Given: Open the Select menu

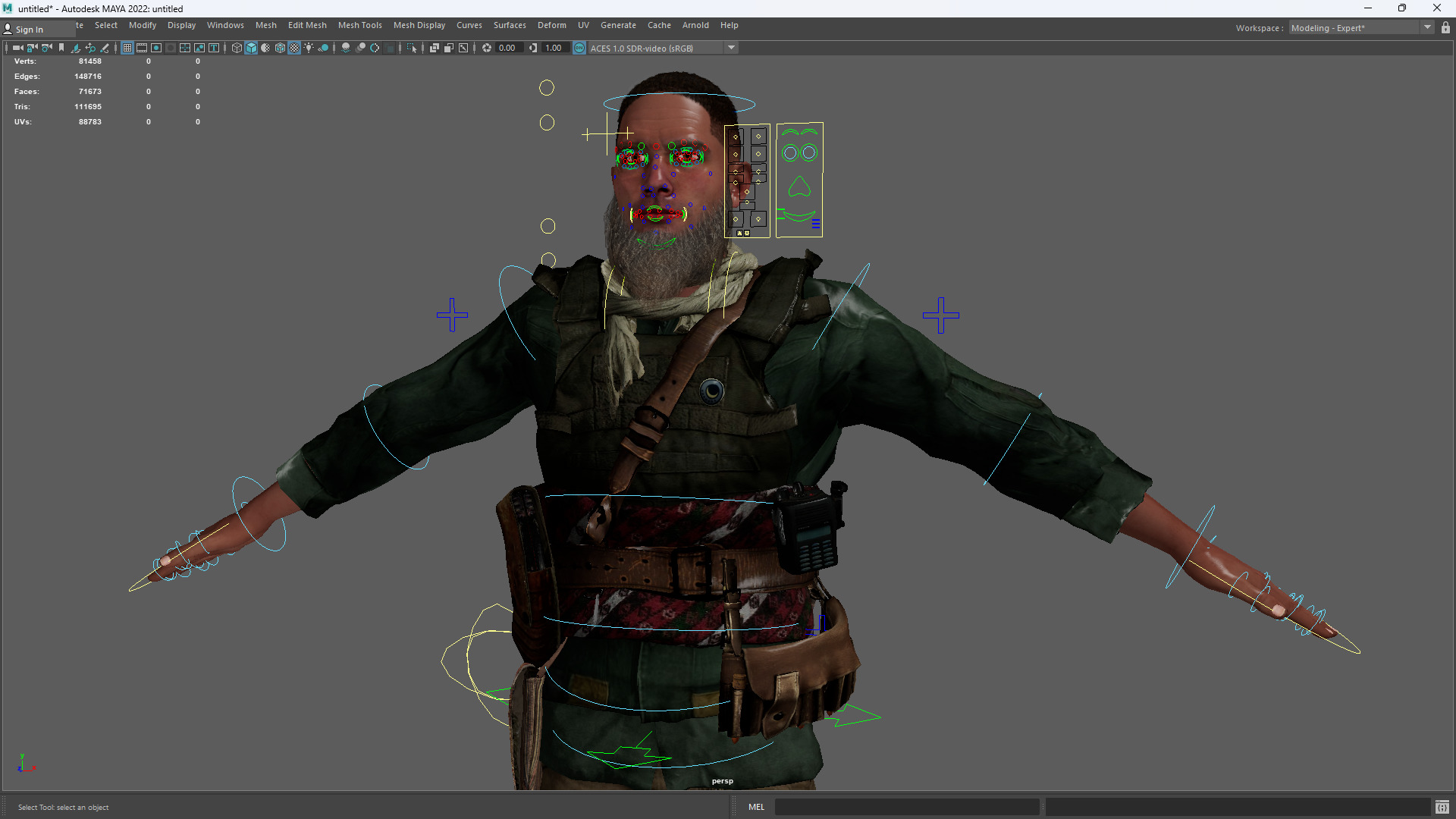Looking at the screenshot, I should (x=106, y=25).
